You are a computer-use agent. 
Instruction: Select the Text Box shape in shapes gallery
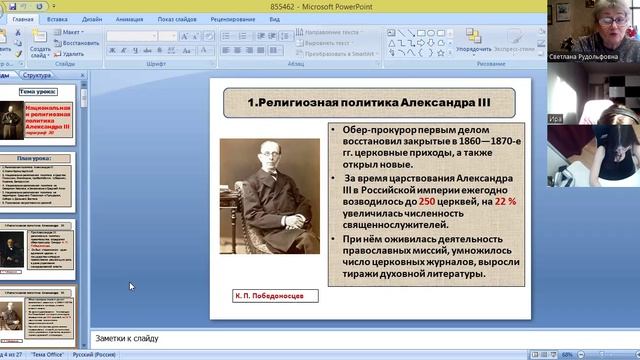(x=391, y=33)
